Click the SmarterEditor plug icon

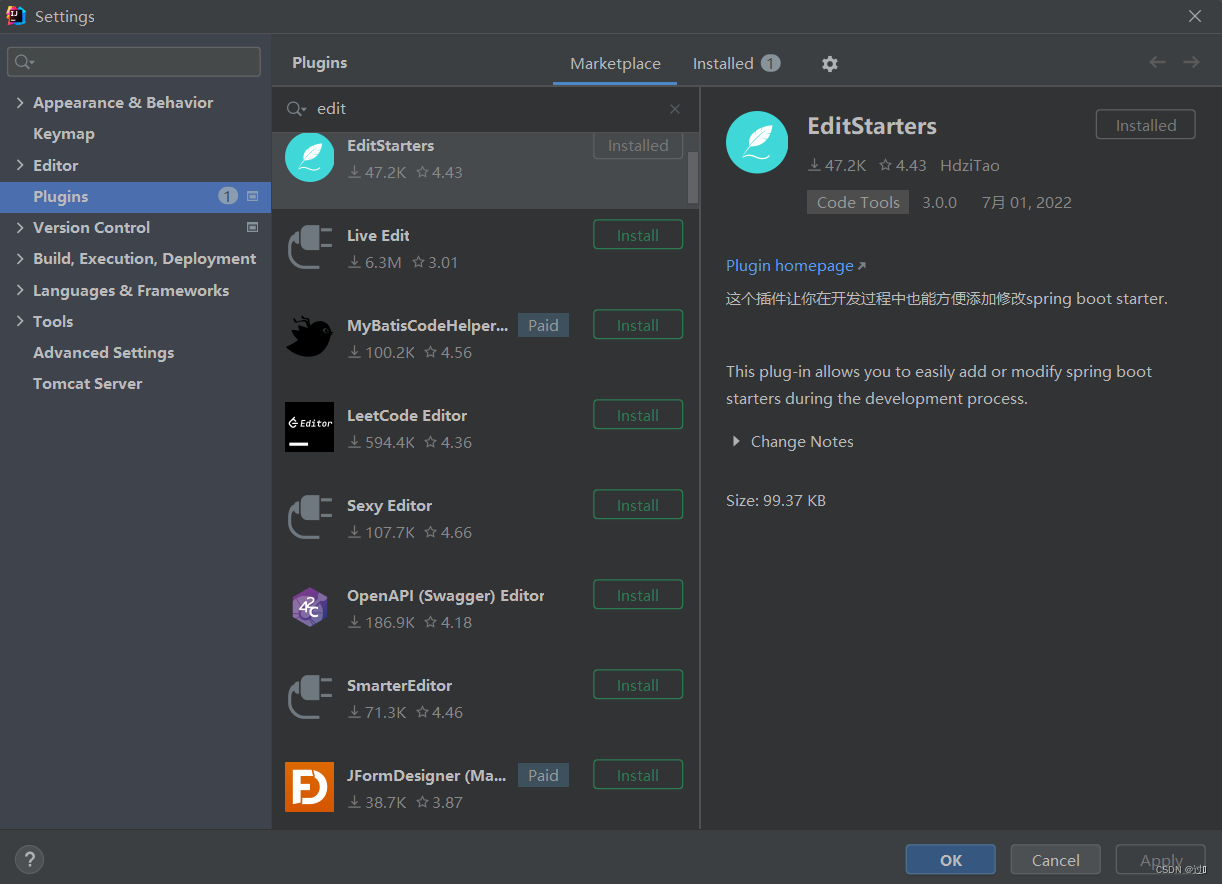point(310,698)
